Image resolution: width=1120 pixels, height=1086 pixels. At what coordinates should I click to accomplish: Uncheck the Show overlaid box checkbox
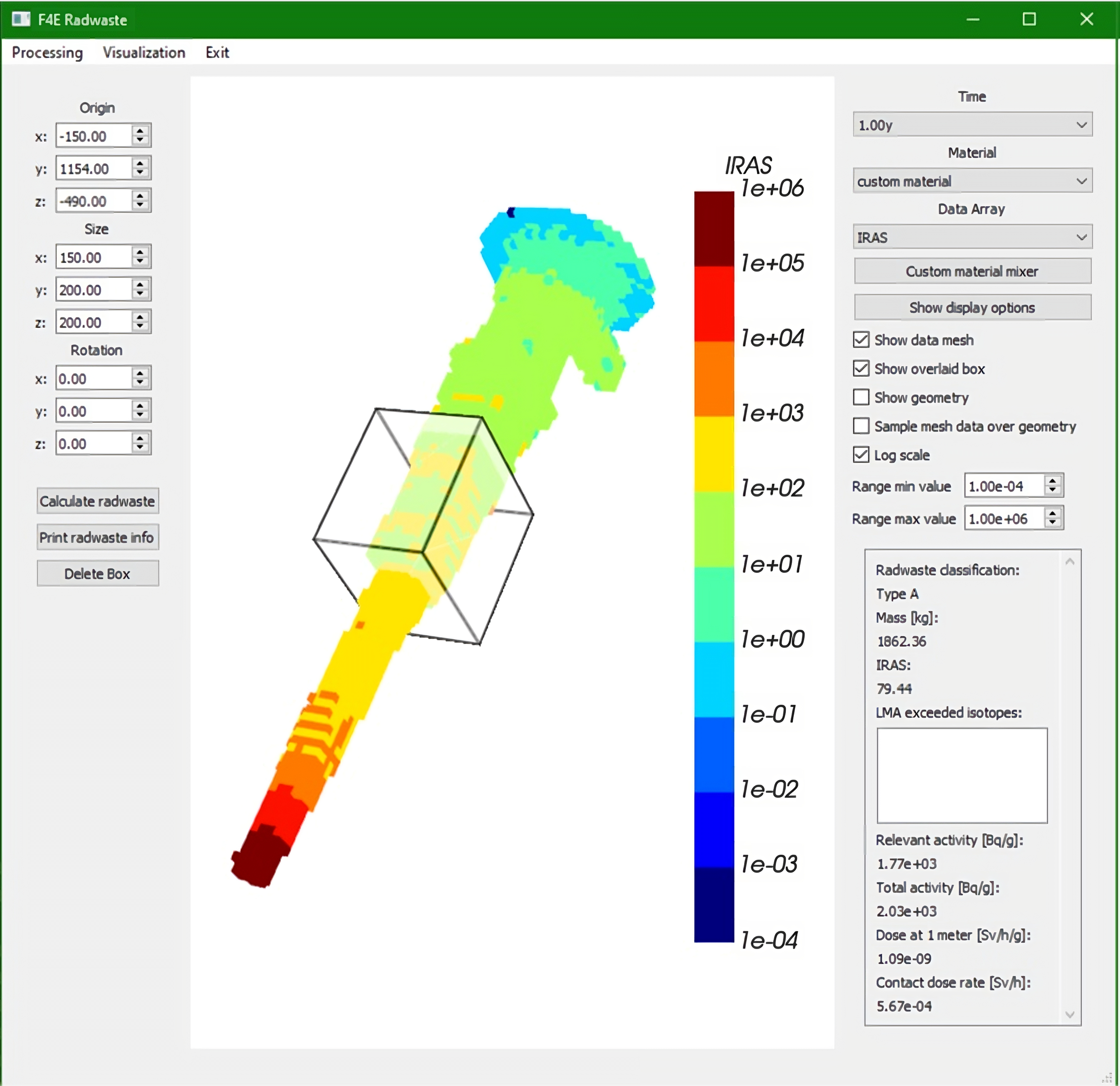tap(861, 368)
